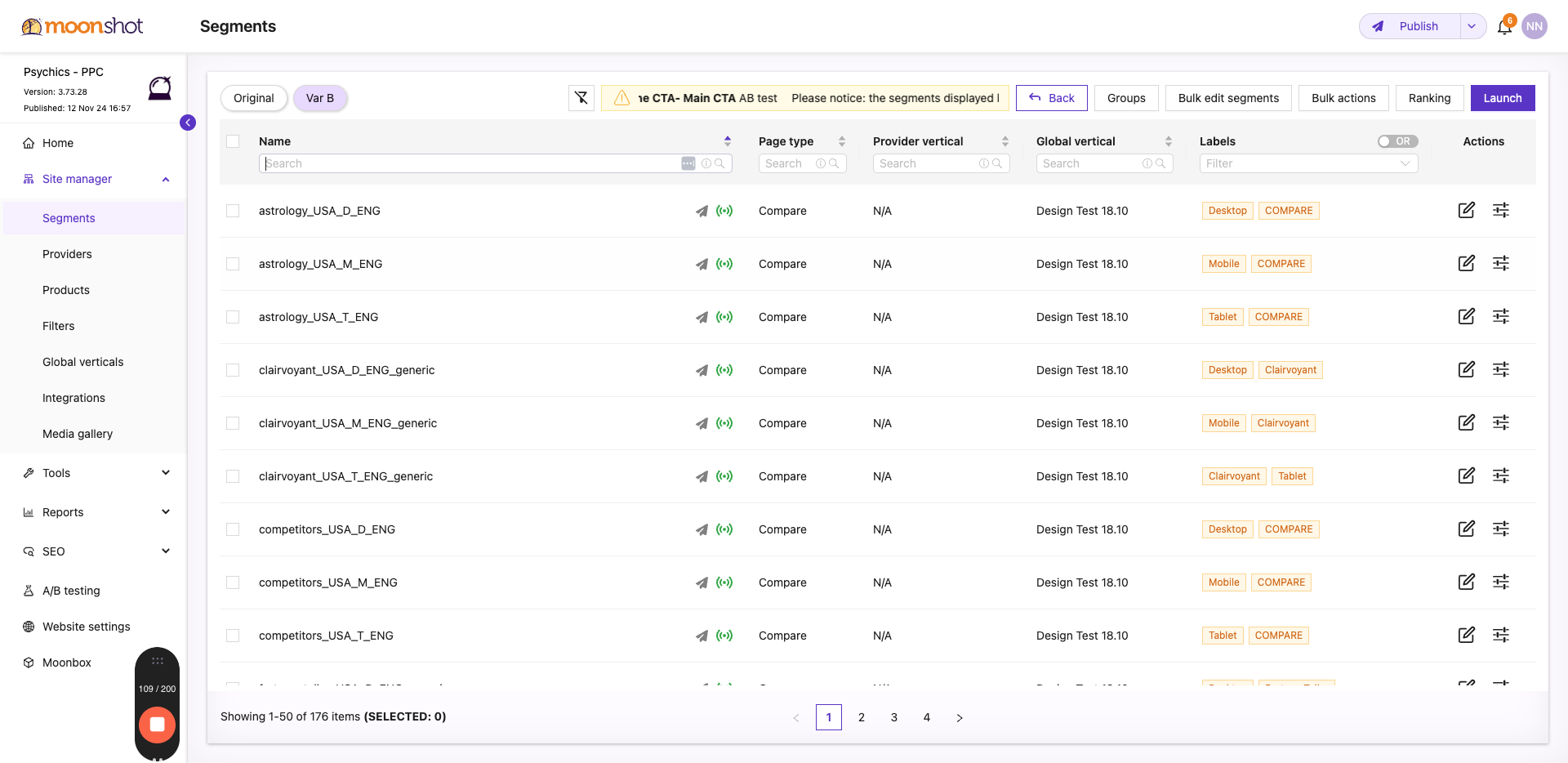This screenshot has height=763, width=1568.
Task: Sort by Name column arrows
Action: (728, 141)
